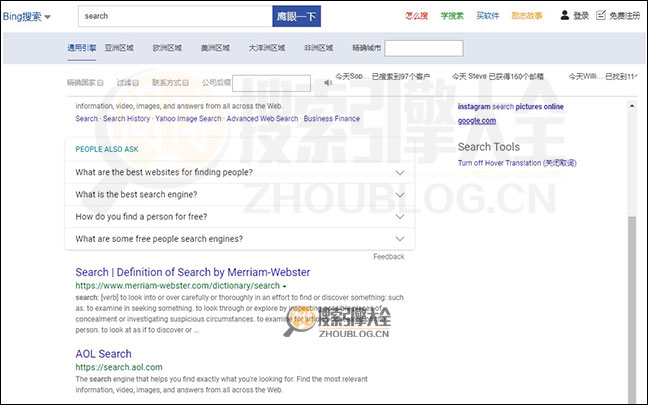The width and height of the screenshot is (648, 405).
Task: Click the 精确城市 input box
Action: (x=424, y=48)
